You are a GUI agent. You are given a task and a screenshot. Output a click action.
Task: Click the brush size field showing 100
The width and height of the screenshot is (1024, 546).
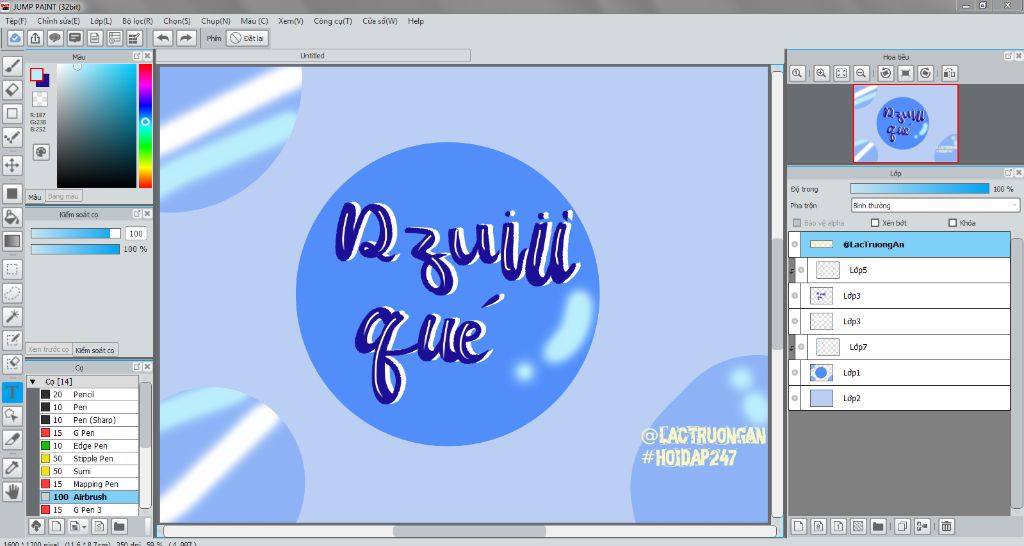click(136, 233)
